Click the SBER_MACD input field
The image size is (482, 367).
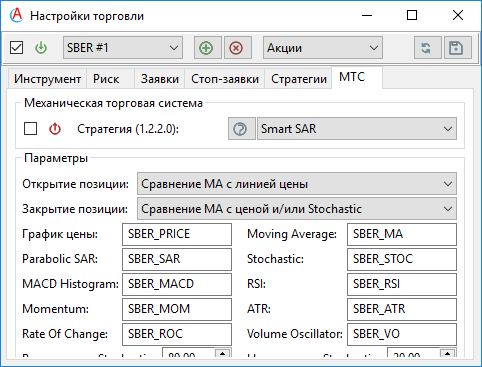tap(177, 284)
